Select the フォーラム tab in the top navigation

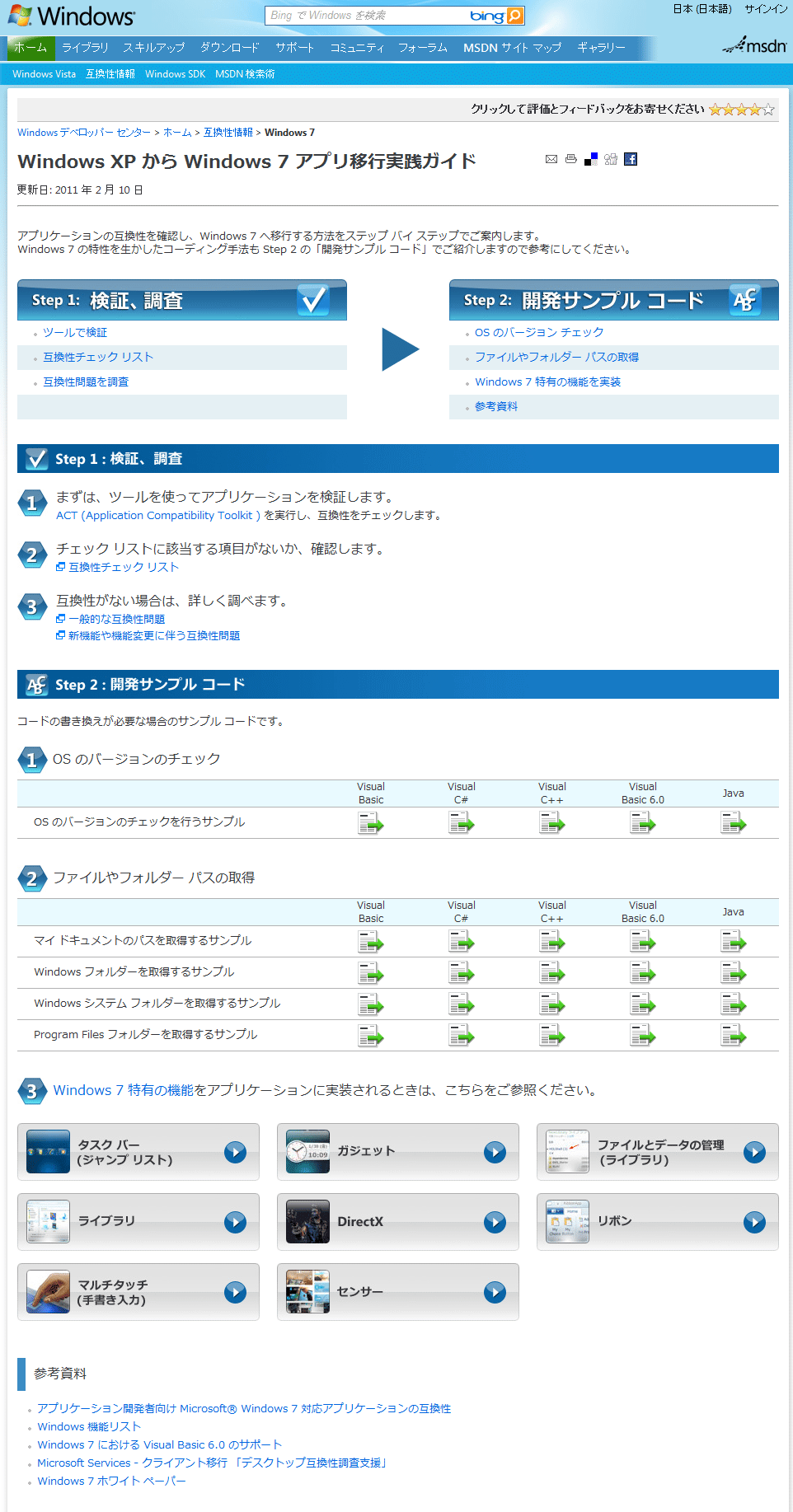click(x=422, y=48)
